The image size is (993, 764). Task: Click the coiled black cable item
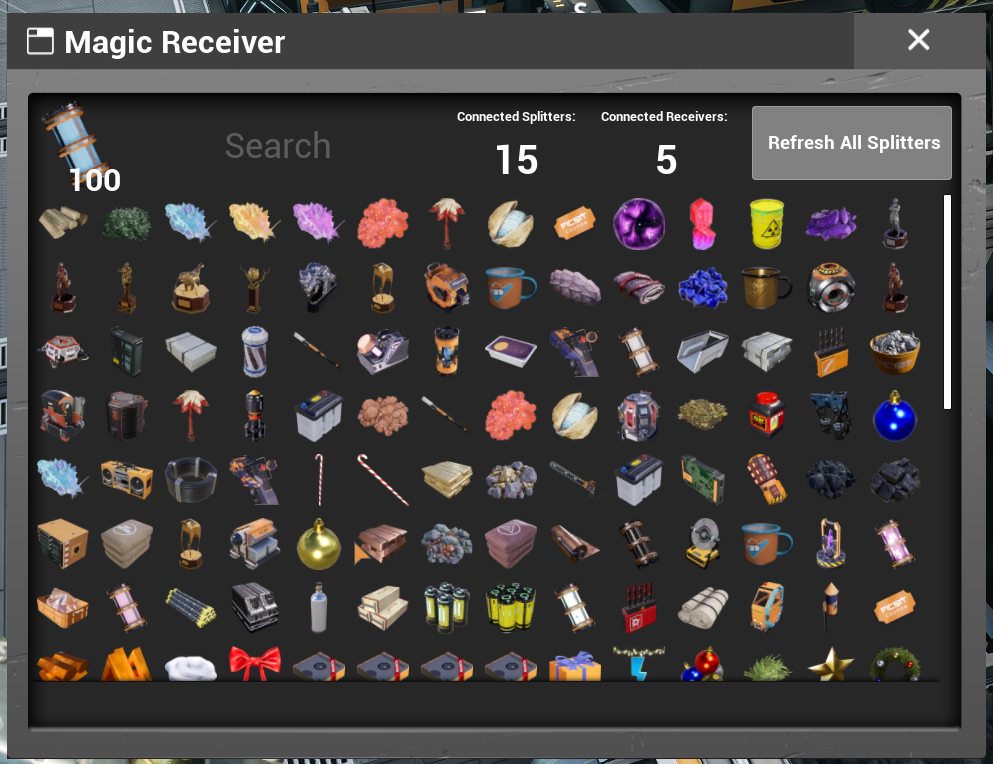[191, 480]
